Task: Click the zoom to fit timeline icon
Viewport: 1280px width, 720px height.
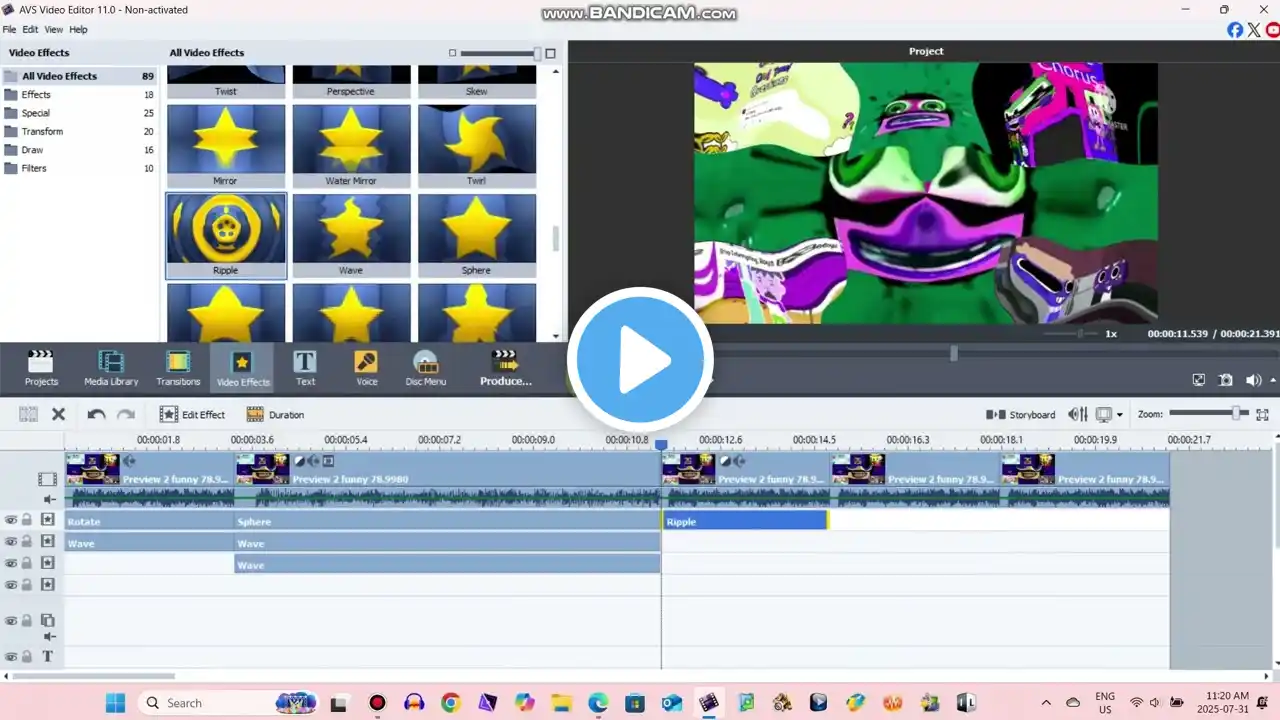Action: coord(1262,414)
